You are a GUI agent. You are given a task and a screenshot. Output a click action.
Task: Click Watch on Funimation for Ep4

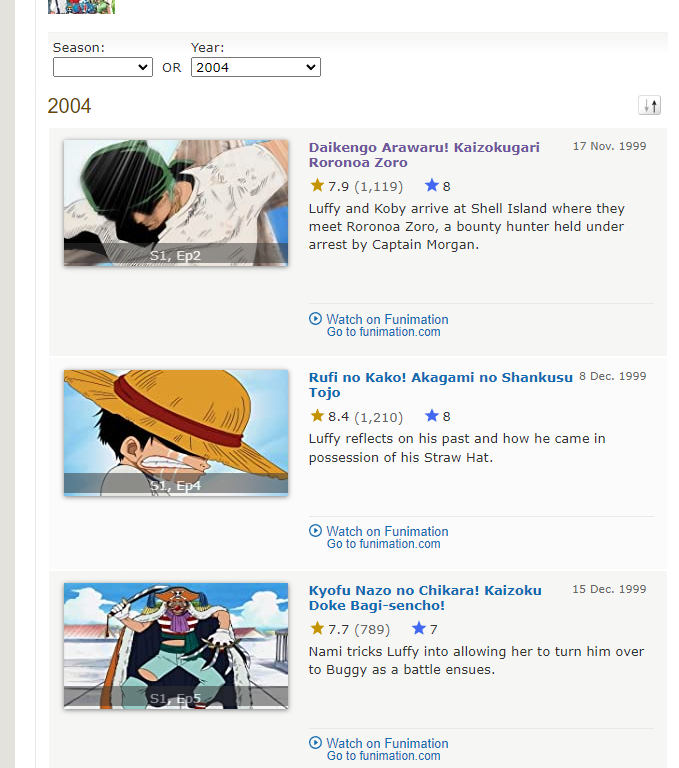[x=387, y=532]
